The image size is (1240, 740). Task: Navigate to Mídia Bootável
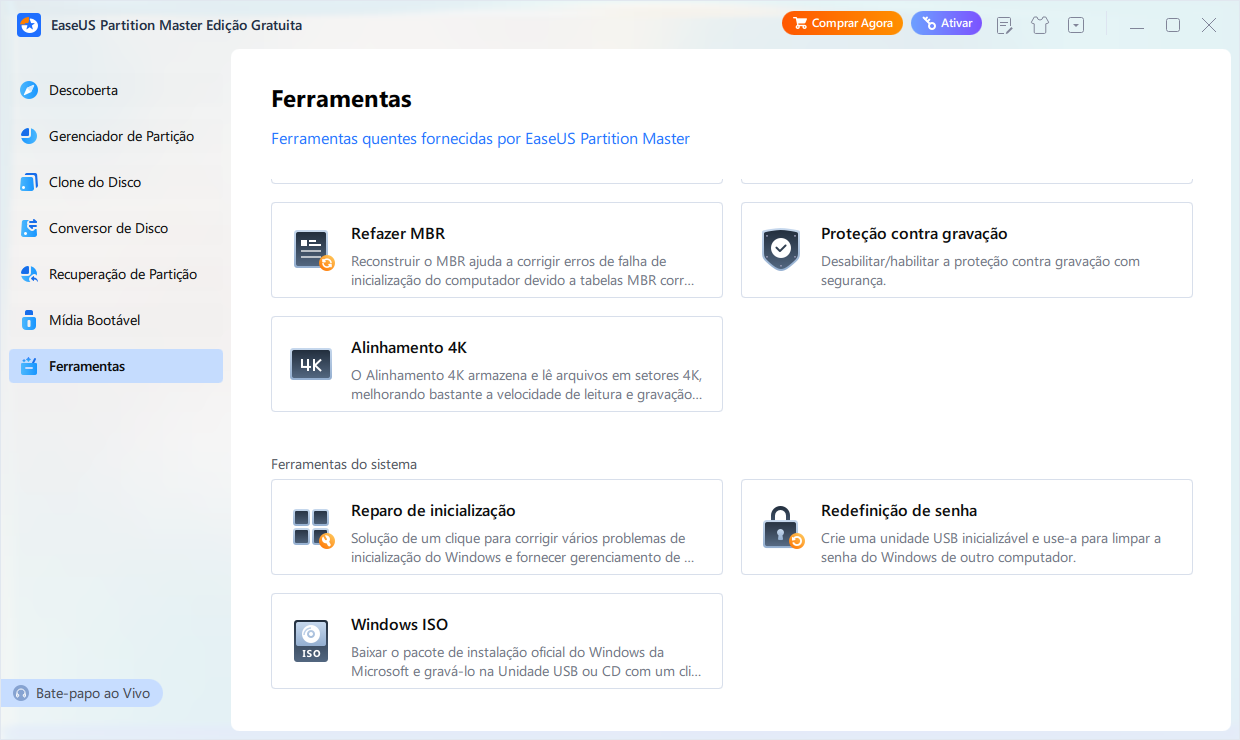pos(116,320)
